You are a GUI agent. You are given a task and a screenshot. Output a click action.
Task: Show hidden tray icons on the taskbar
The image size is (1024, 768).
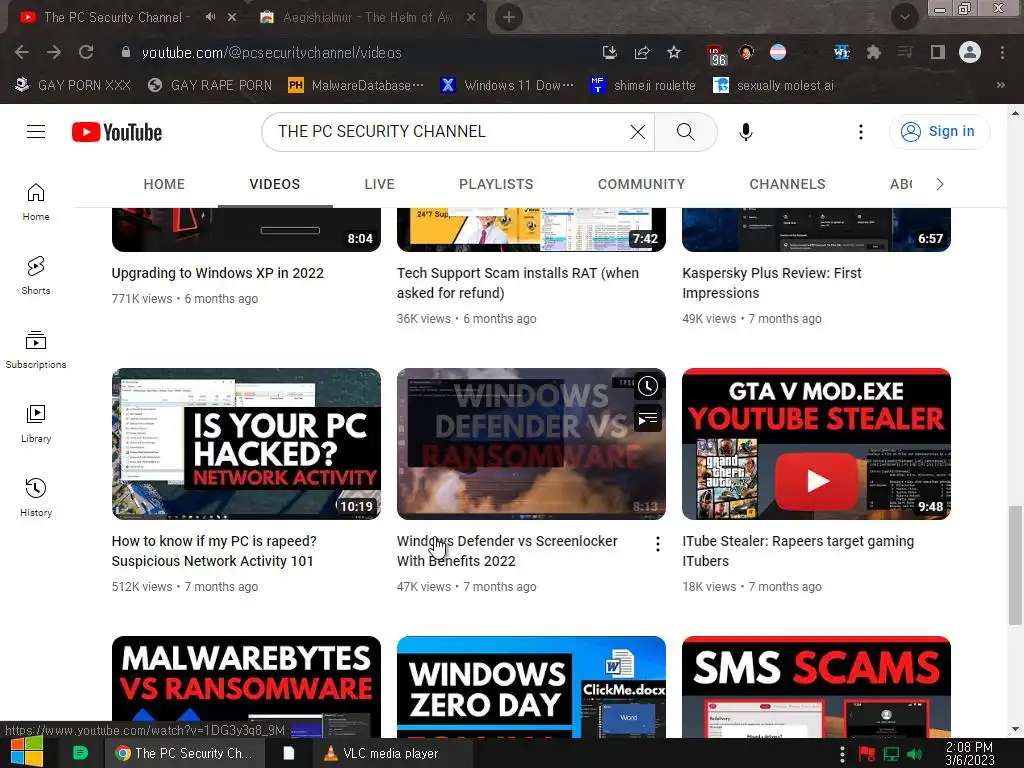click(x=841, y=754)
